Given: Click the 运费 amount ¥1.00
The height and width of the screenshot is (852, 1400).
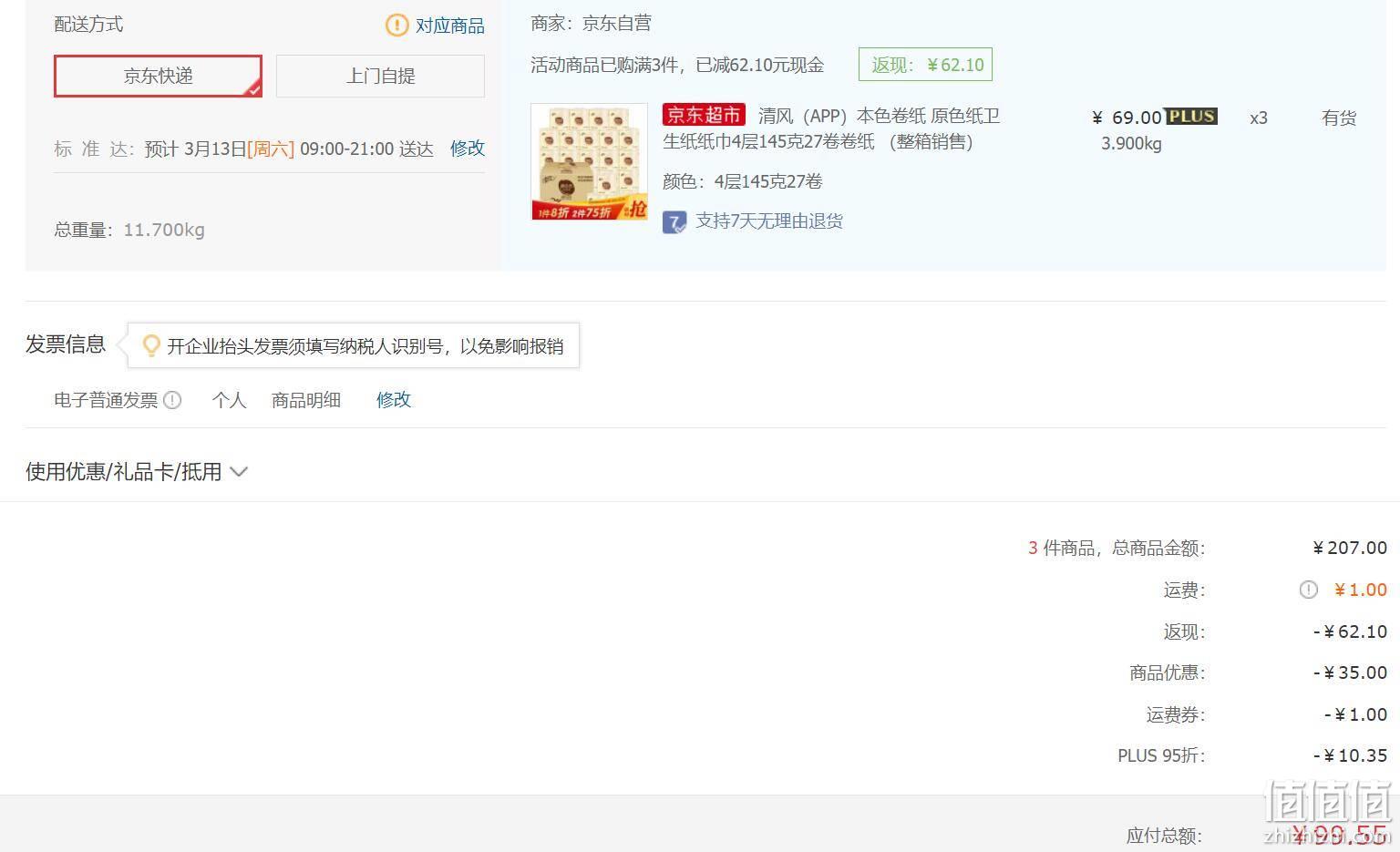Looking at the screenshot, I should click(1360, 590).
